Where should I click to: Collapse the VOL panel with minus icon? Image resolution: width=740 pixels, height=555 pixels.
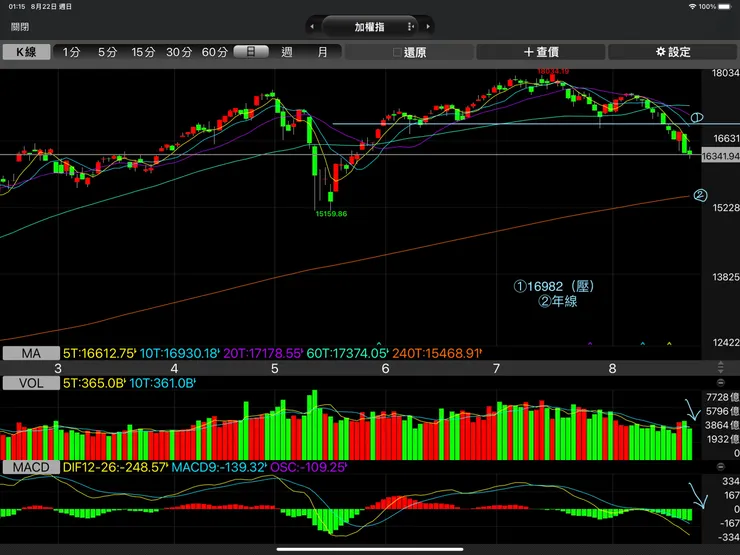[720, 383]
